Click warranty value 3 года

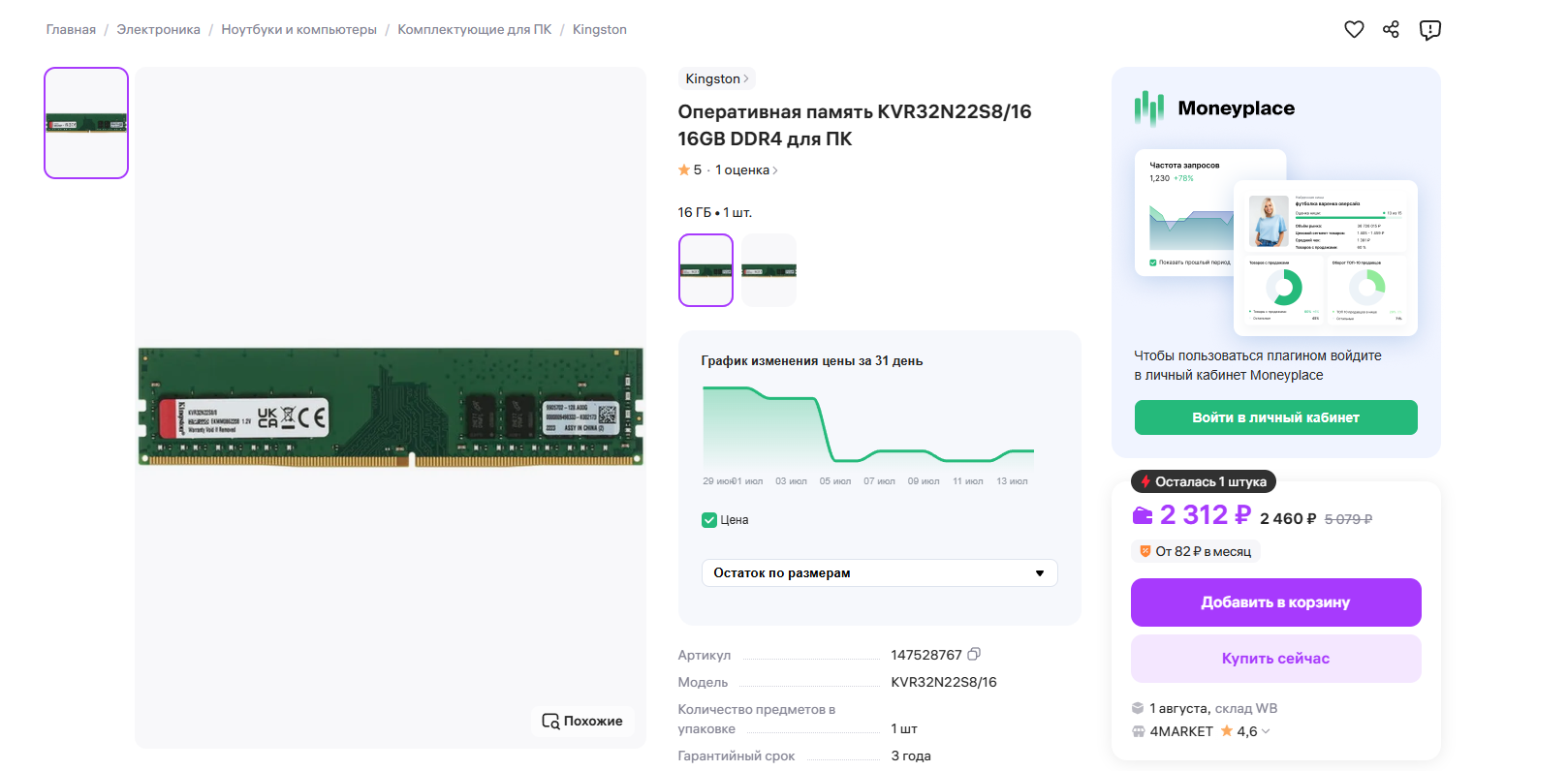click(x=911, y=756)
